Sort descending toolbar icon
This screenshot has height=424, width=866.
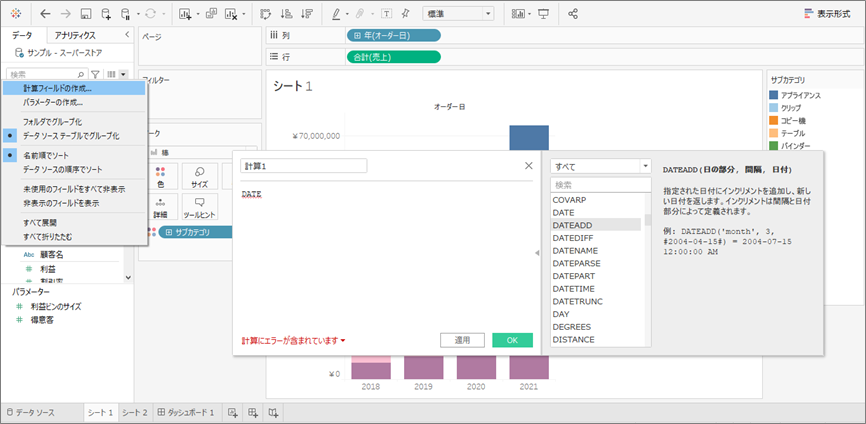pos(306,14)
